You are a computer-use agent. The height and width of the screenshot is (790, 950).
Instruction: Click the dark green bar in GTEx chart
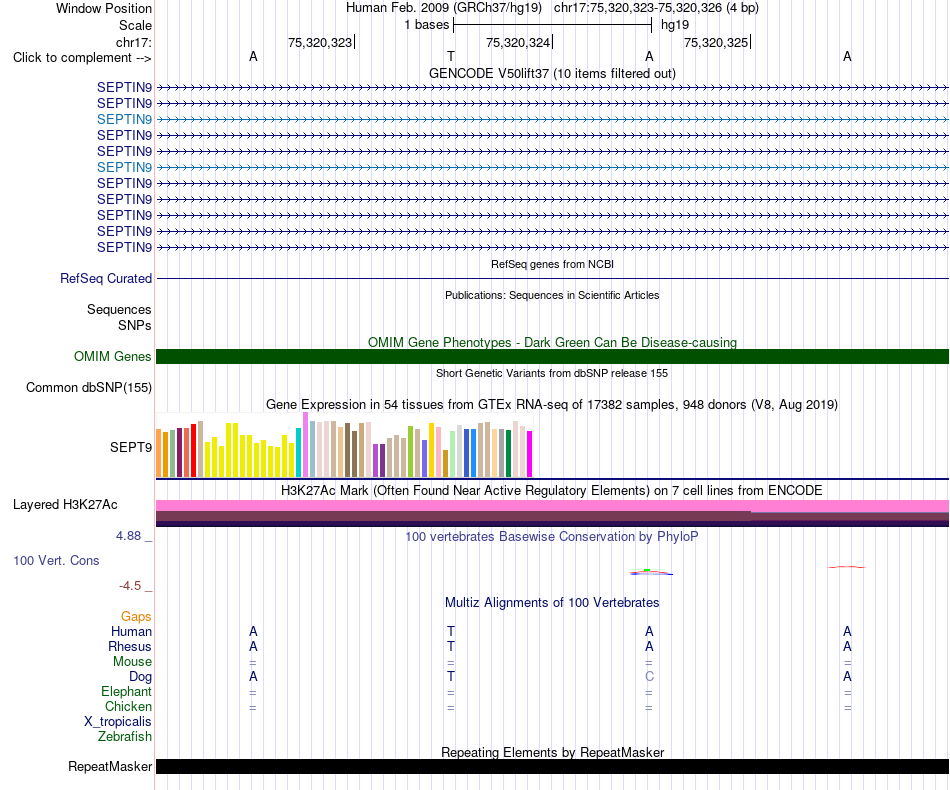tap(508, 454)
